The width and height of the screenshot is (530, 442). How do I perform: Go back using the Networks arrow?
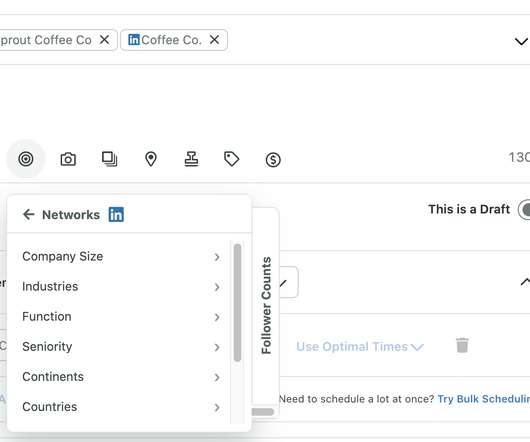pos(29,214)
